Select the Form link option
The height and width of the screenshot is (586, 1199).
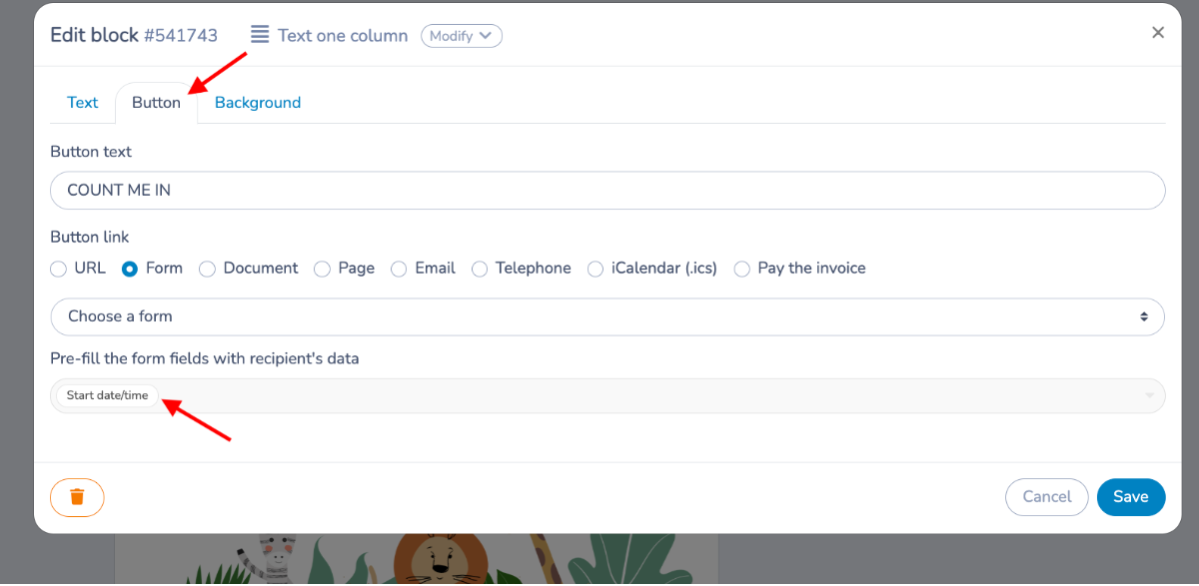[130, 269]
